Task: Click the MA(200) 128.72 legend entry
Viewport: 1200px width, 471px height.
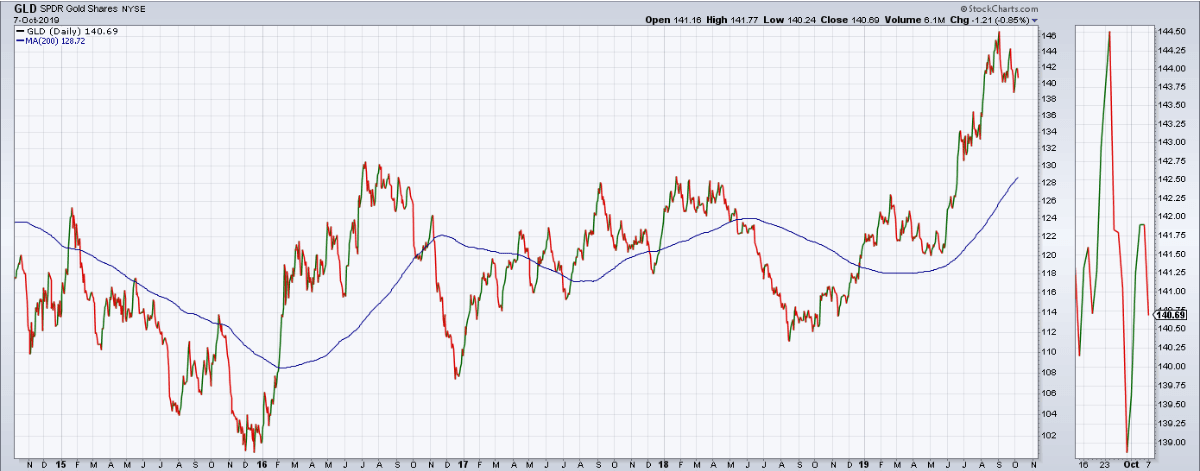Action: 50,41
